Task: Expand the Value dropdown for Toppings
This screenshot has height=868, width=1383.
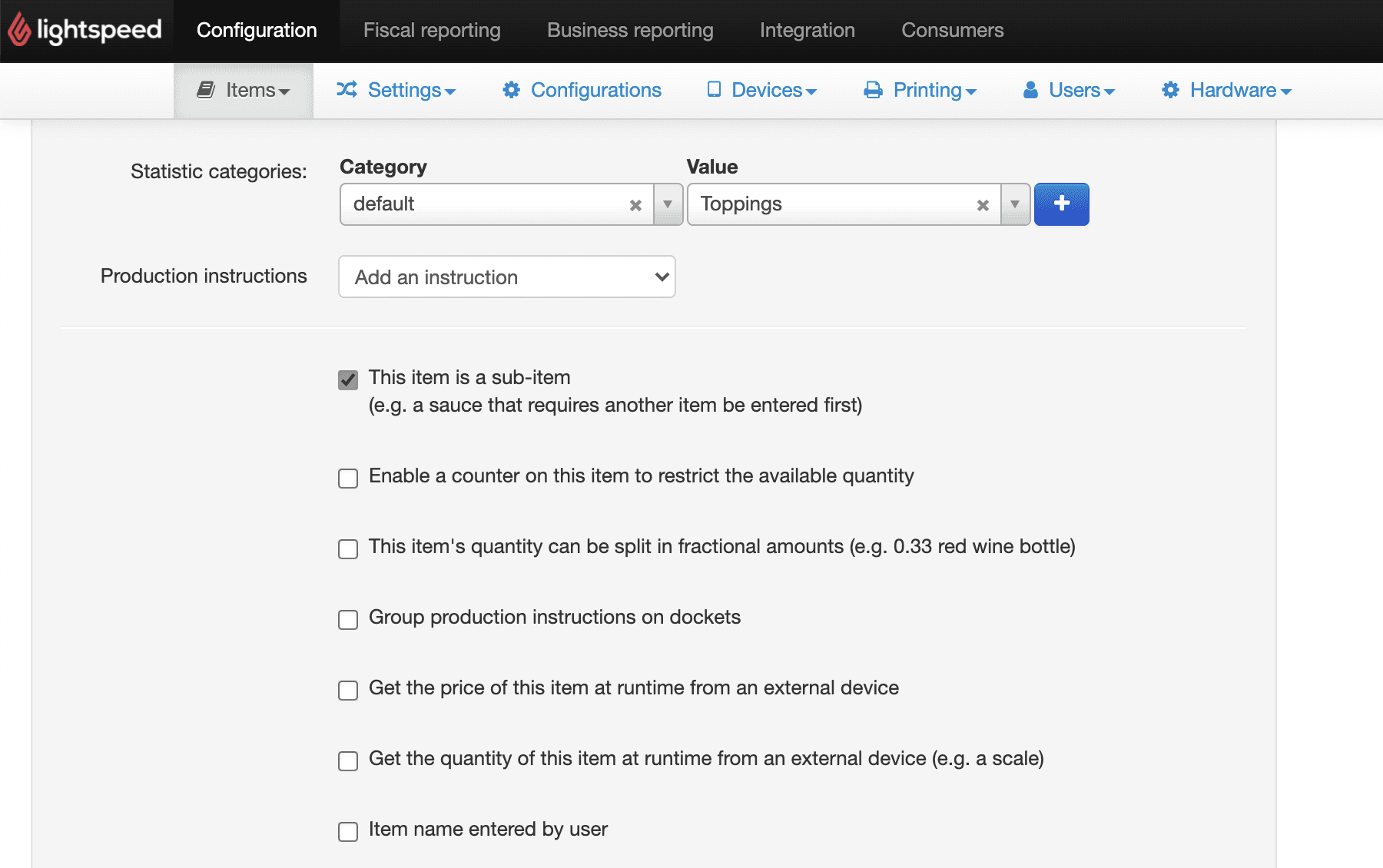Action: [x=1015, y=204]
